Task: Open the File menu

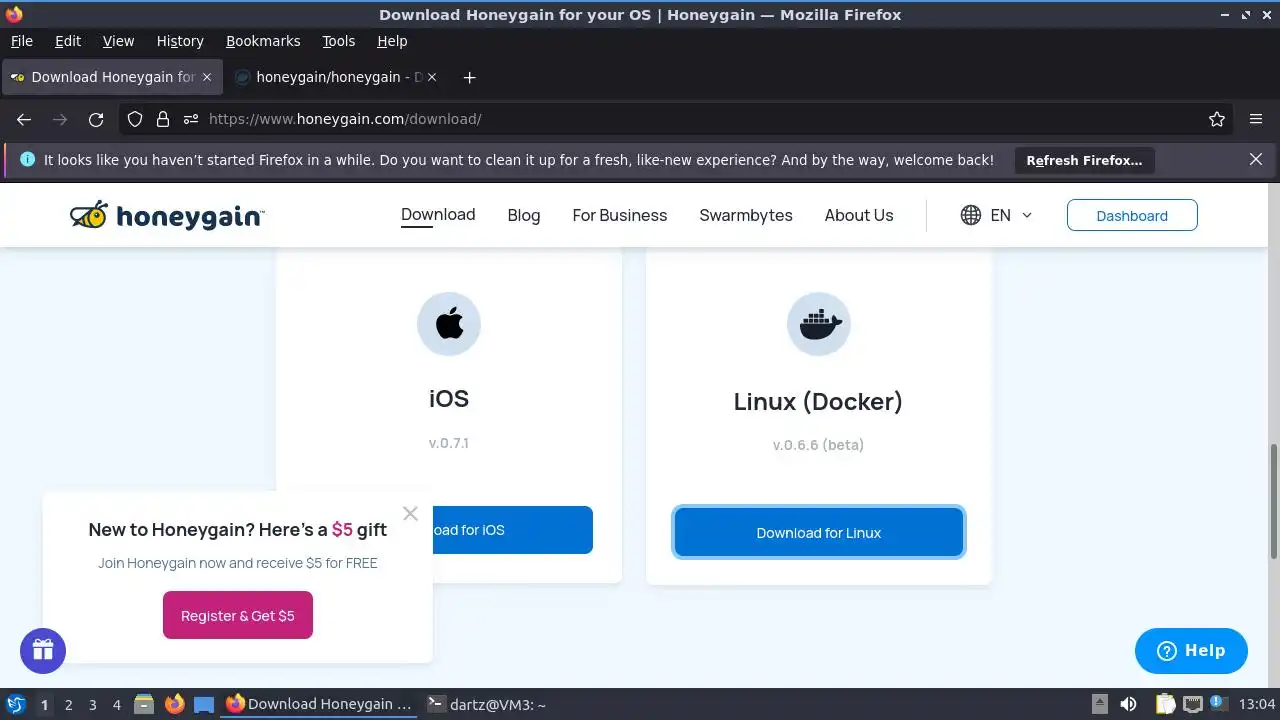Action: point(21,41)
